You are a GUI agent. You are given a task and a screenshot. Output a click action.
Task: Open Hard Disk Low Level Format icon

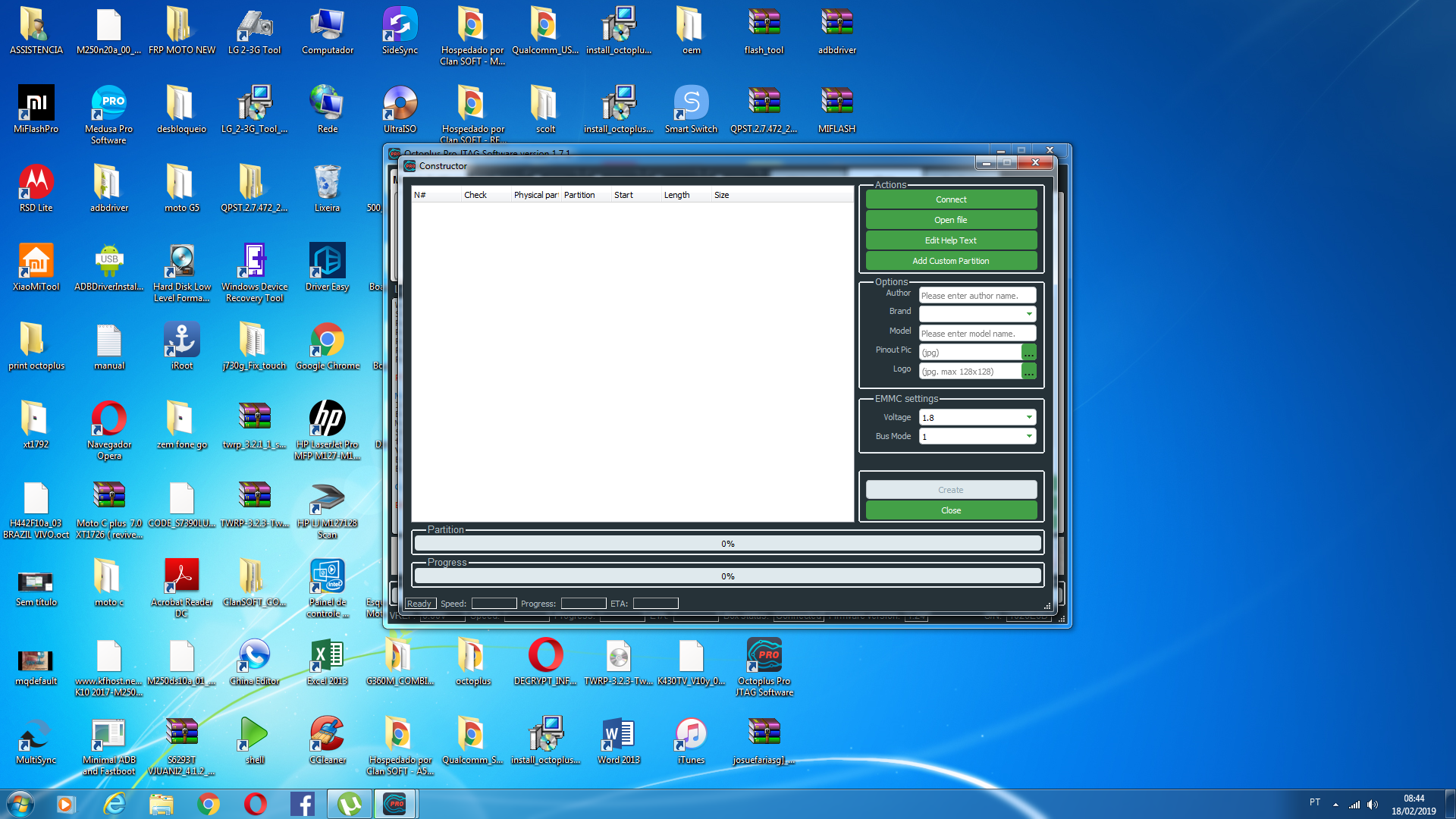(x=181, y=273)
